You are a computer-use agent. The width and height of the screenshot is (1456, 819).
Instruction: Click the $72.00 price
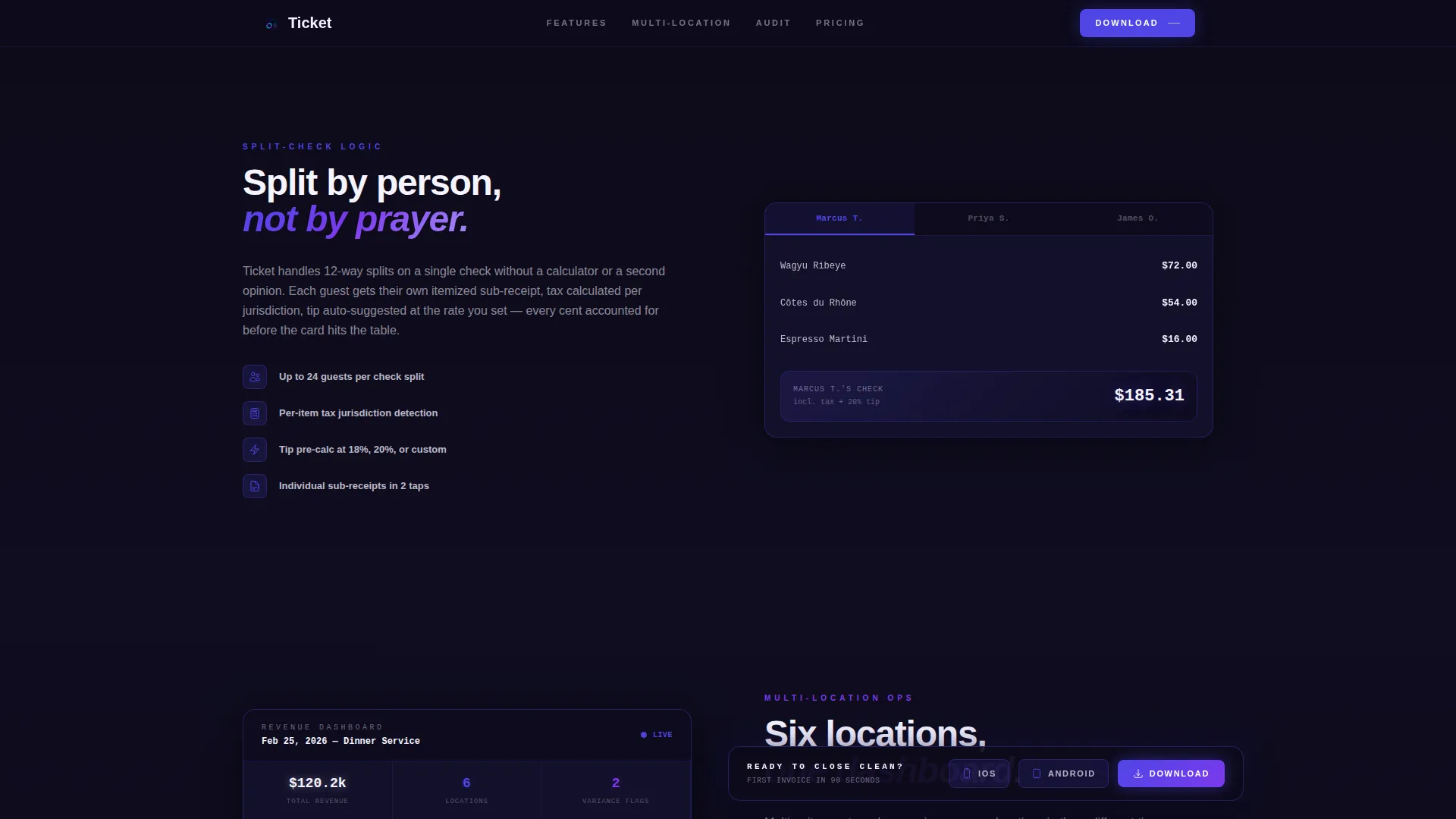(x=1179, y=265)
